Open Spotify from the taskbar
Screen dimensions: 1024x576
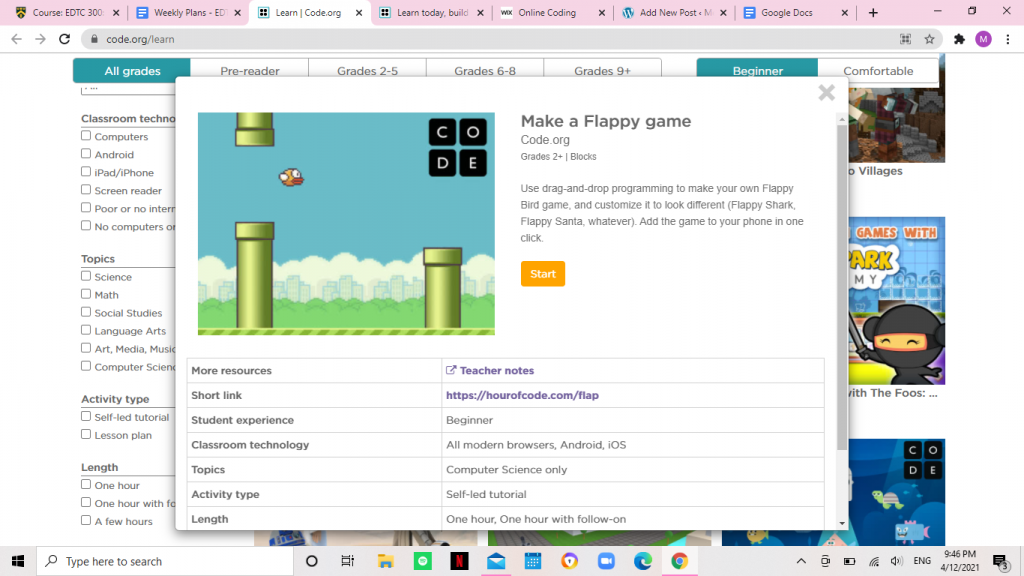423,561
